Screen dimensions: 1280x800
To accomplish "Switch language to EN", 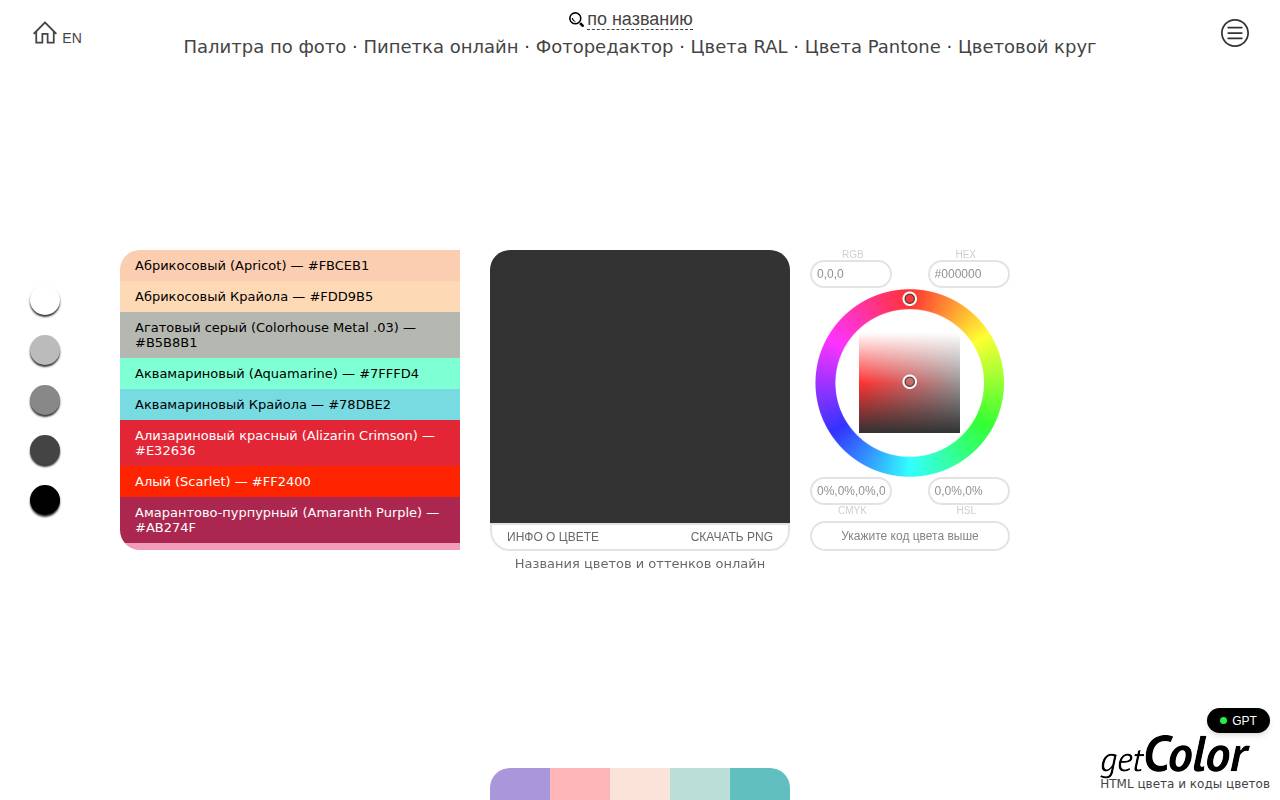I will pos(72,38).
